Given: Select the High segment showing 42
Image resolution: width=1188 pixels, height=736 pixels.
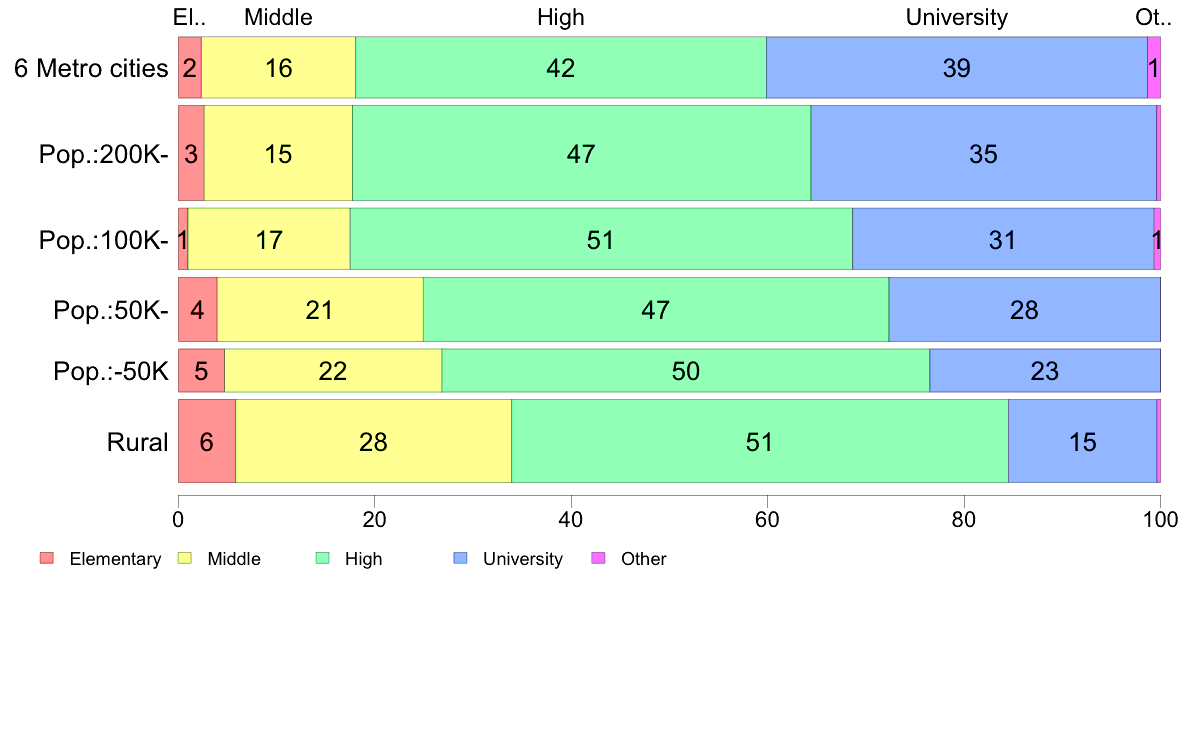Looking at the screenshot, I should coord(561,67).
